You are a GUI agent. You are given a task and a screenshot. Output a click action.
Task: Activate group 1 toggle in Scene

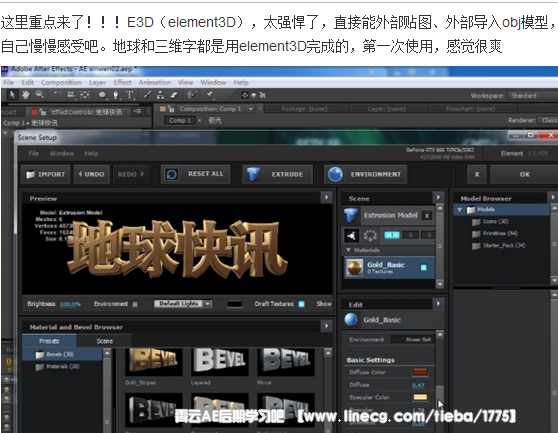click(x=392, y=235)
